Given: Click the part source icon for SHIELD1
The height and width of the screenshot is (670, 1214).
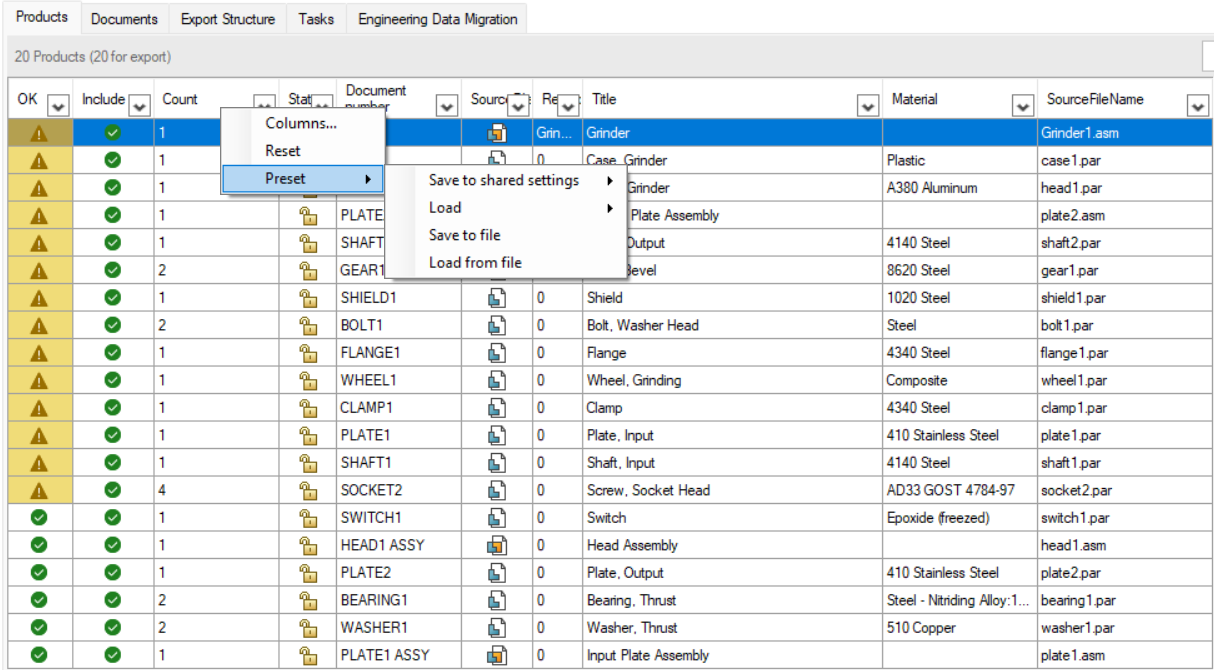Looking at the screenshot, I should point(497,298).
